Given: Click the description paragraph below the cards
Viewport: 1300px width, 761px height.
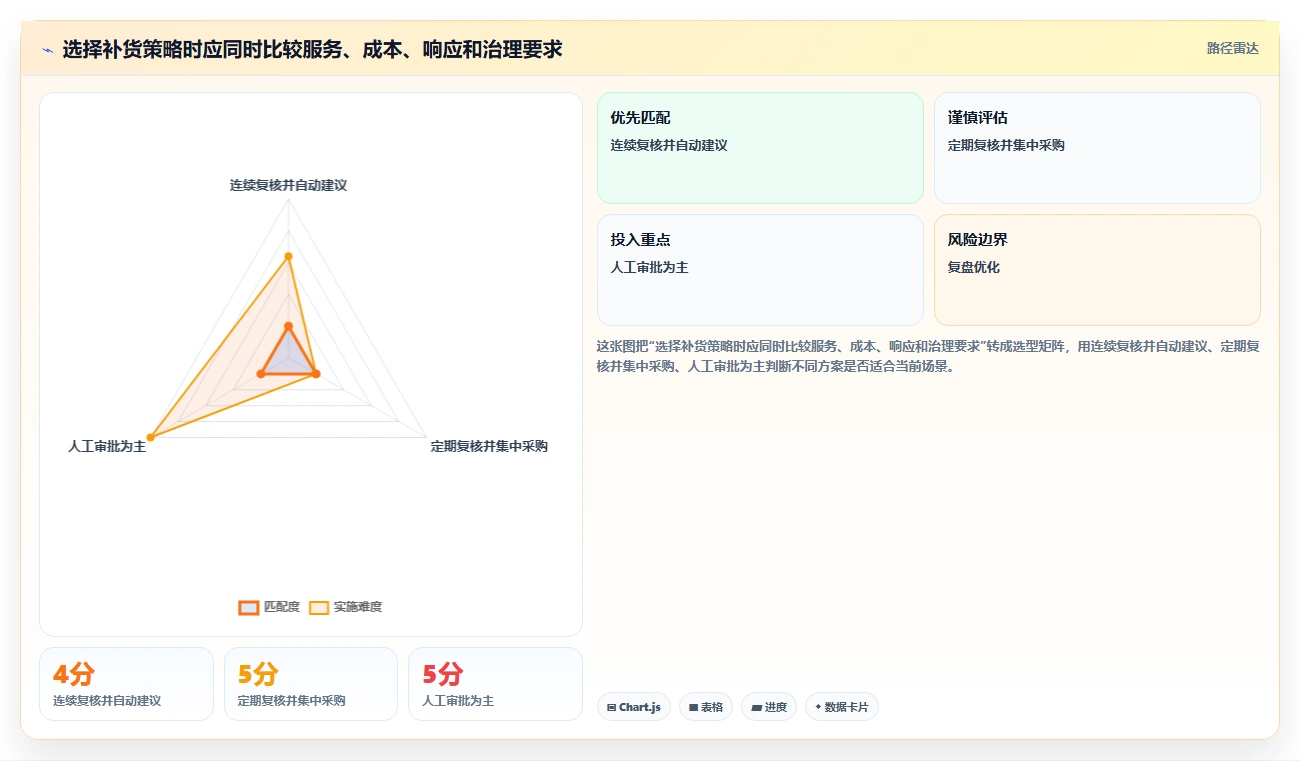Looking at the screenshot, I should (928, 356).
